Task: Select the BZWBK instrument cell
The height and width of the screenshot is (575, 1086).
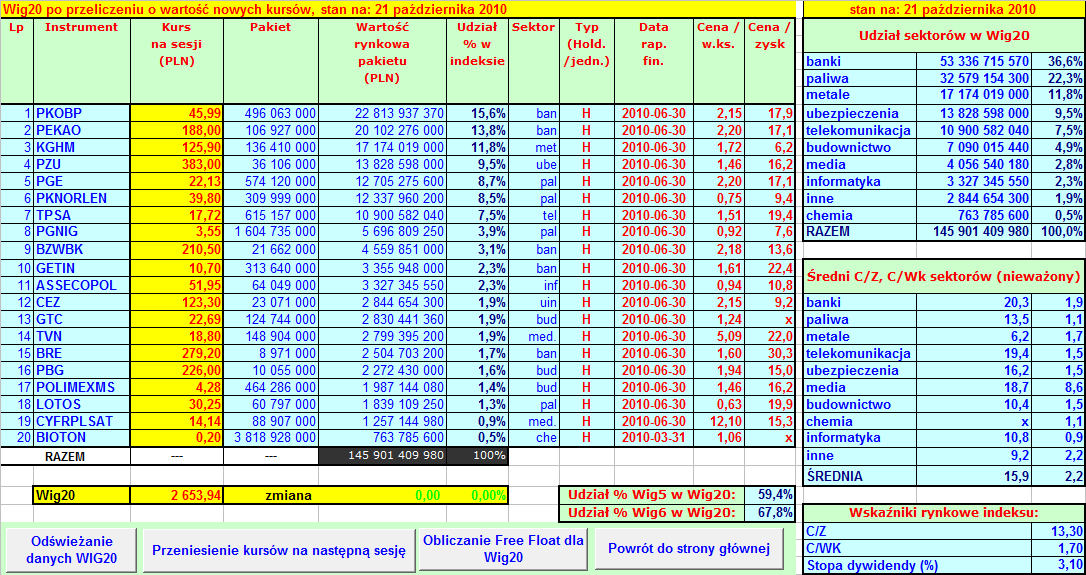Action: [x=82, y=249]
